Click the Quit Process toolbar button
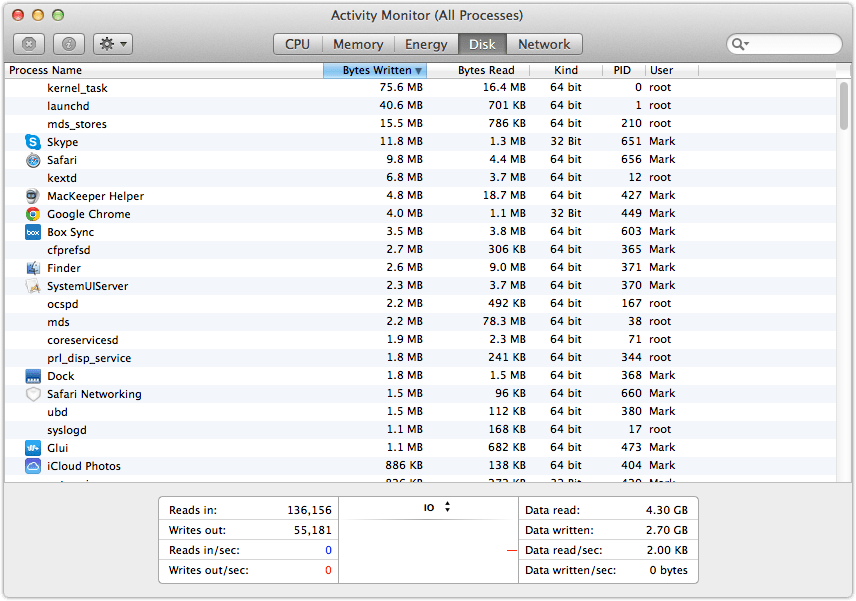Image resolution: width=856 pixels, height=601 pixels. tap(29, 44)
